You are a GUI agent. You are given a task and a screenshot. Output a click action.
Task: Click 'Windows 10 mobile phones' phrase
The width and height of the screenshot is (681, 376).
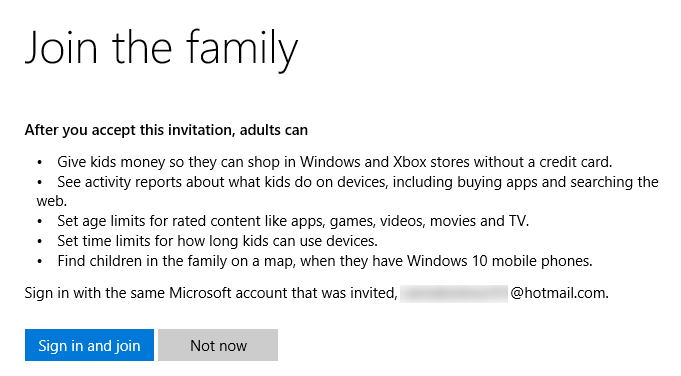[x=499, y=261]
